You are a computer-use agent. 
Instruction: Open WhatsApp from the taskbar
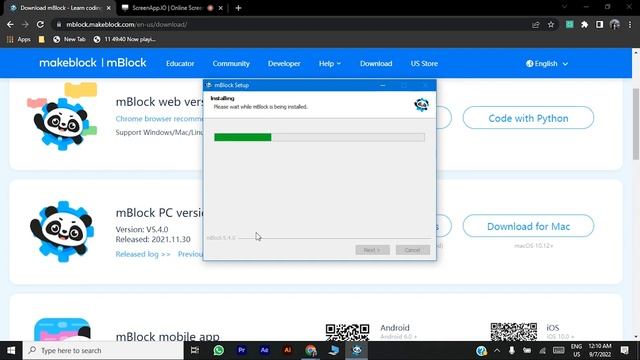coord(218,351)
